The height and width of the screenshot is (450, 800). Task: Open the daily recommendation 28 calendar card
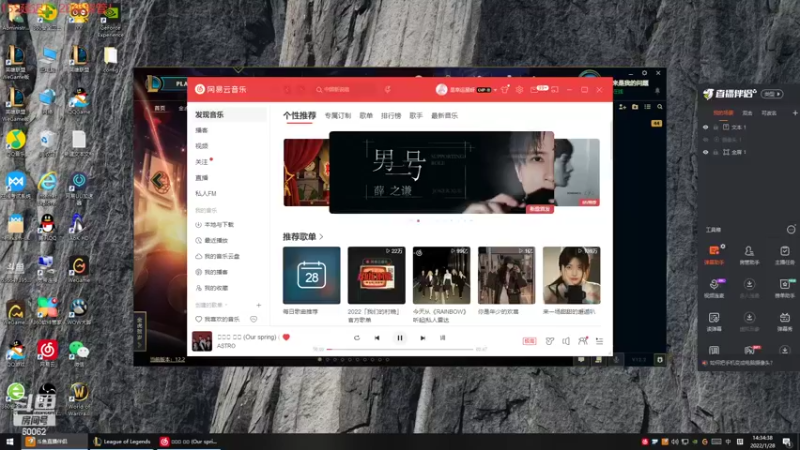(x=312, y=276)
